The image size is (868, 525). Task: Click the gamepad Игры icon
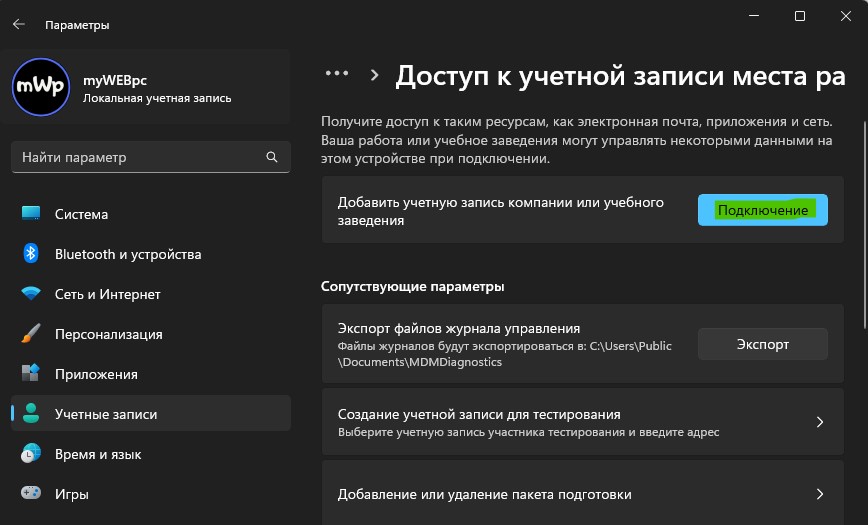31,493
